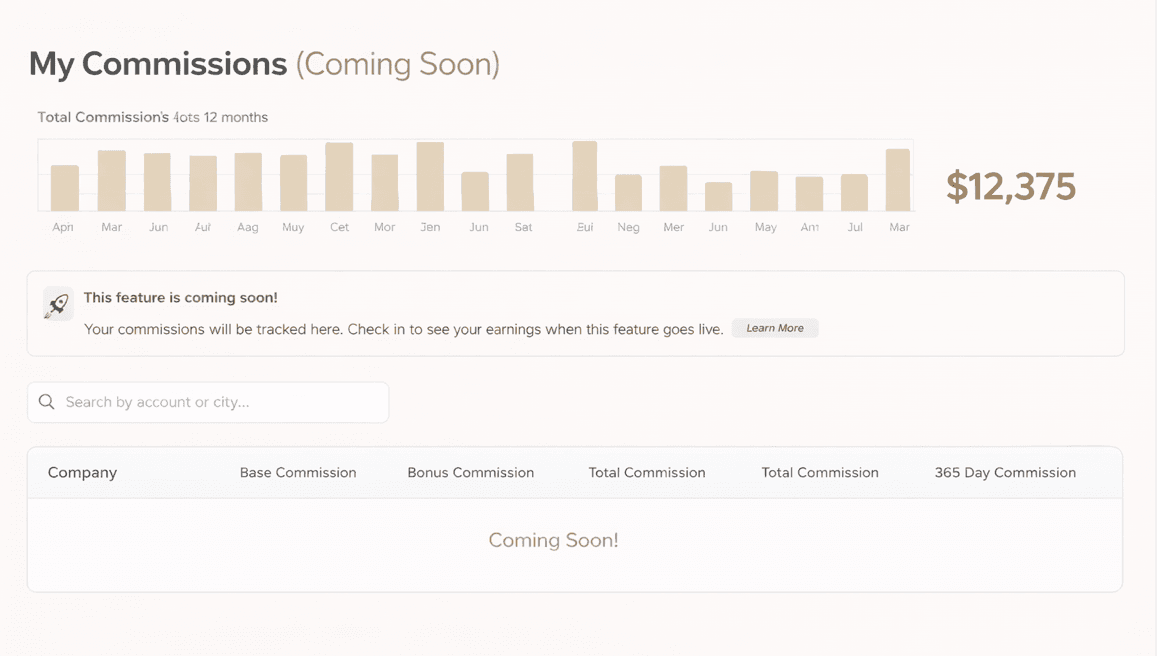Pick the chart bar labeled Neg
The width and height of the screenshot is (1157, 656).
point(628,193)
